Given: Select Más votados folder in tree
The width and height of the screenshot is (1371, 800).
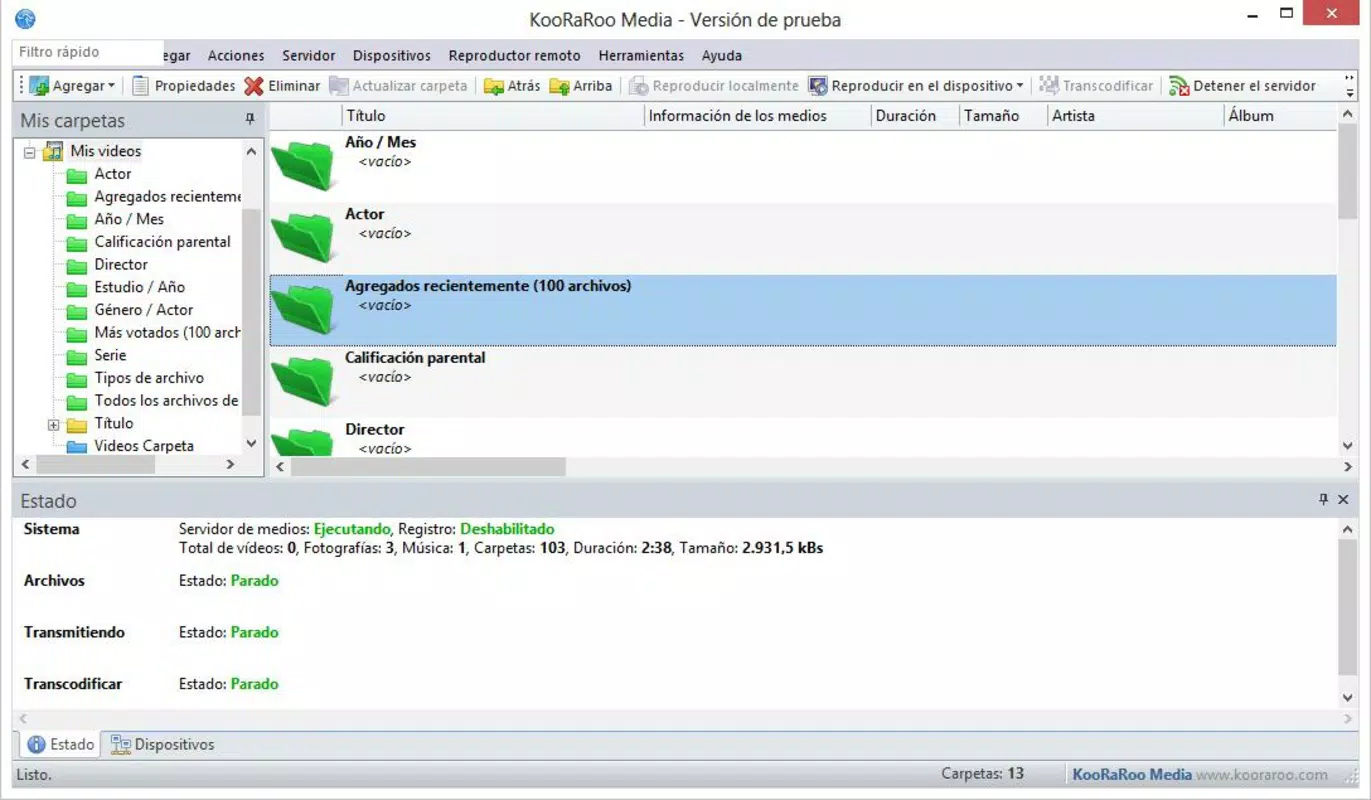Looking at the screenshot, I should pyautogui.click(x=167, y=333).
